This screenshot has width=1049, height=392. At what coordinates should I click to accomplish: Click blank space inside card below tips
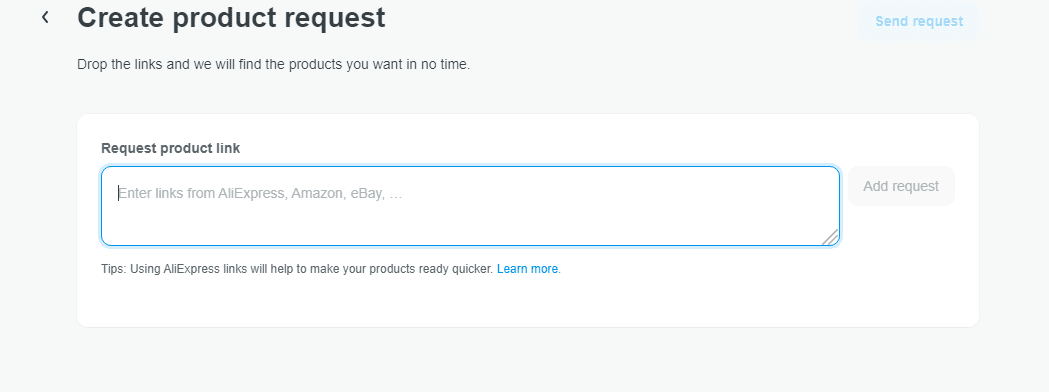pos(527,302)
